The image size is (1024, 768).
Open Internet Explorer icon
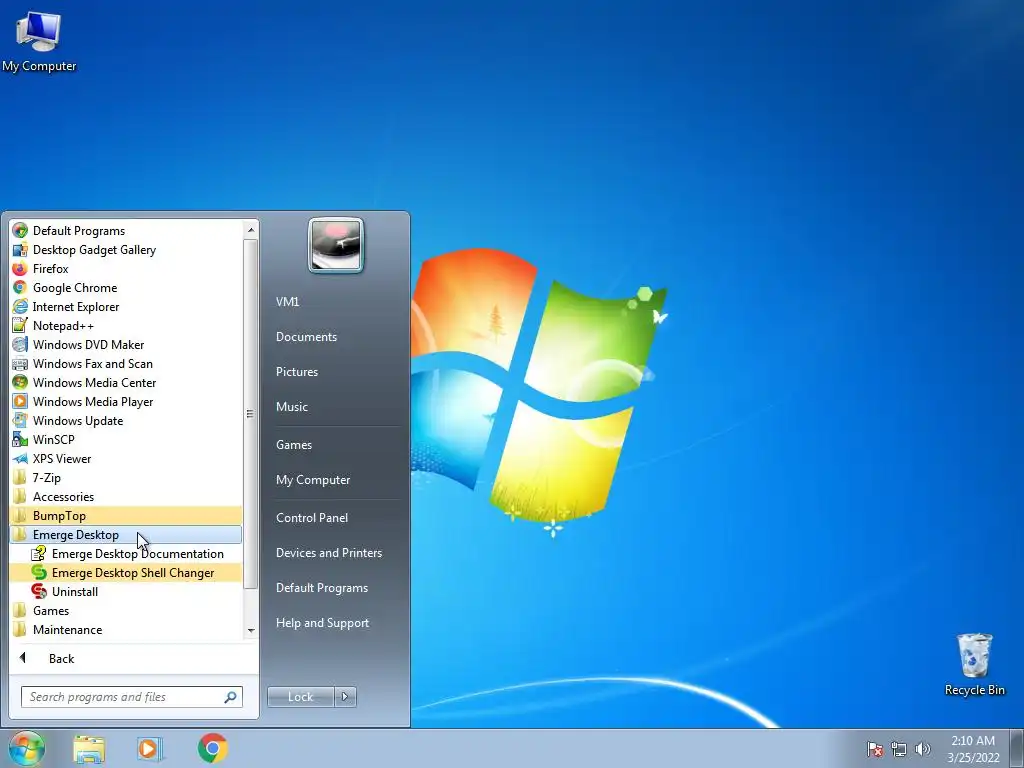click(x=20, y=306)
